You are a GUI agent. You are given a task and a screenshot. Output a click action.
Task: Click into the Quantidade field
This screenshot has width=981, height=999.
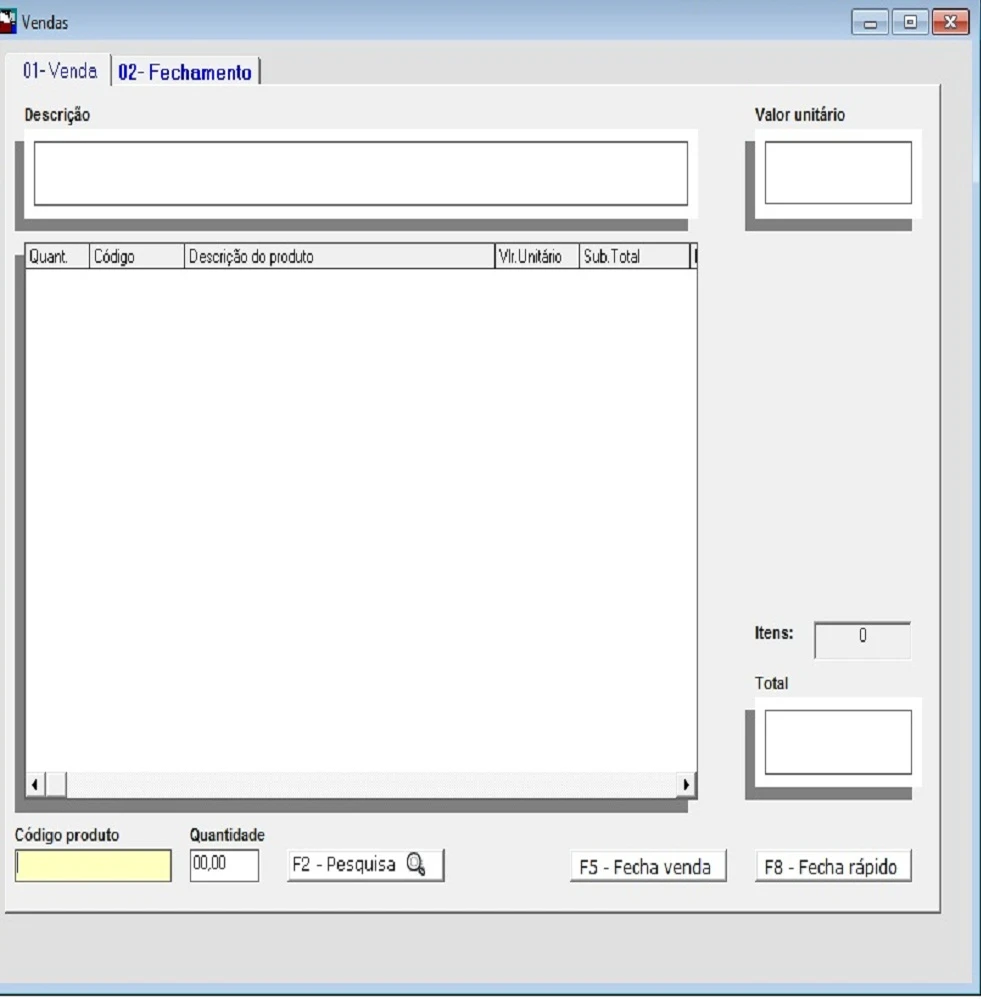tap(224, 866)
